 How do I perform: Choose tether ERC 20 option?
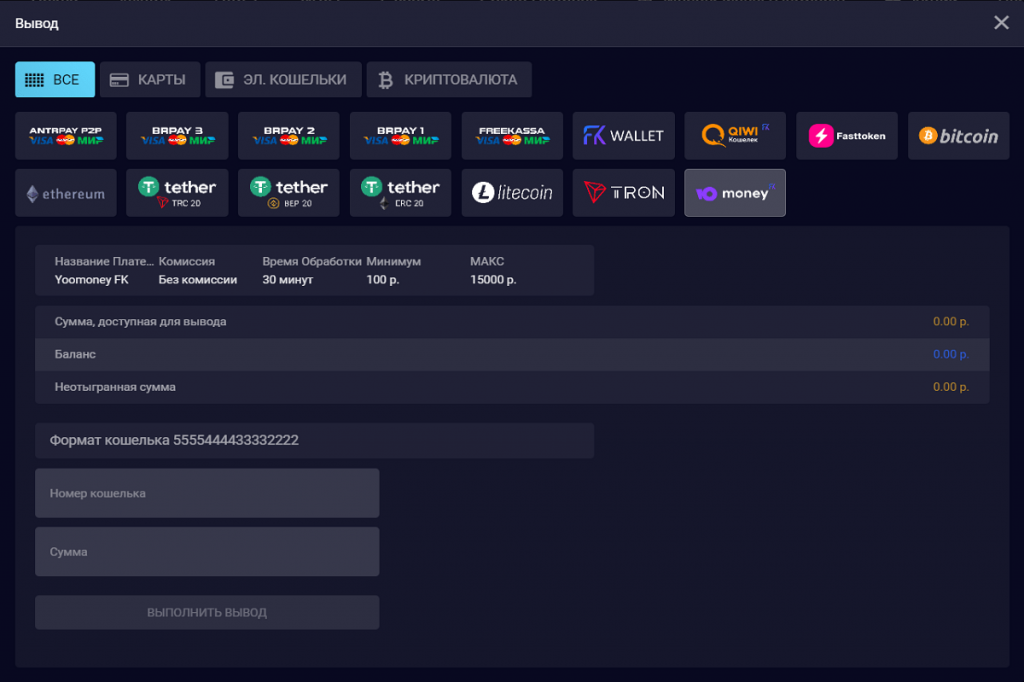tap(400, 193)
